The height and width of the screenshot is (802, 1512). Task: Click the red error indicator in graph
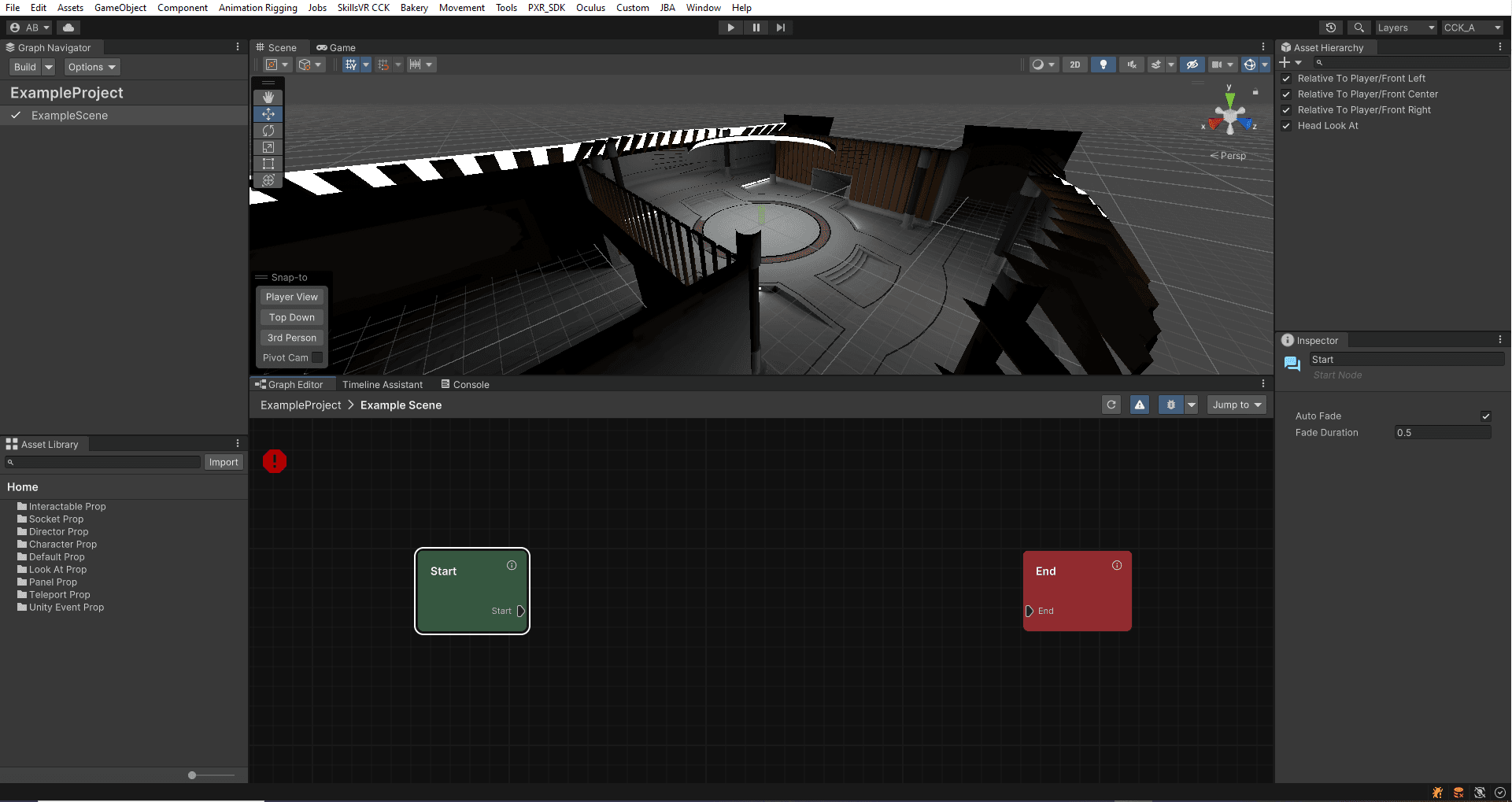point(275,461)
